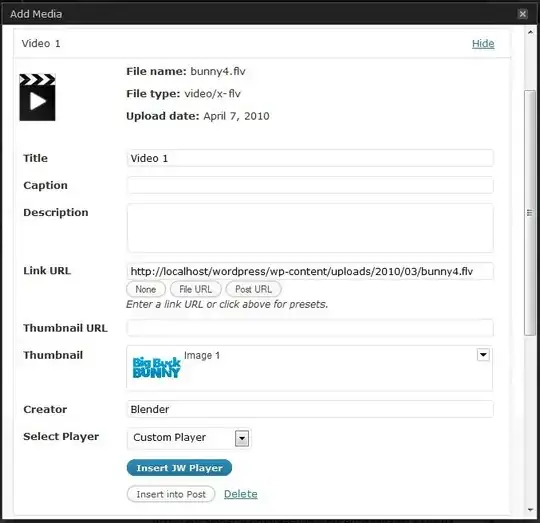Image resolution: width=540 pixels, height=523 pixels.
Task: Click the file name text bunny4.flv
Action: [218, 71]
